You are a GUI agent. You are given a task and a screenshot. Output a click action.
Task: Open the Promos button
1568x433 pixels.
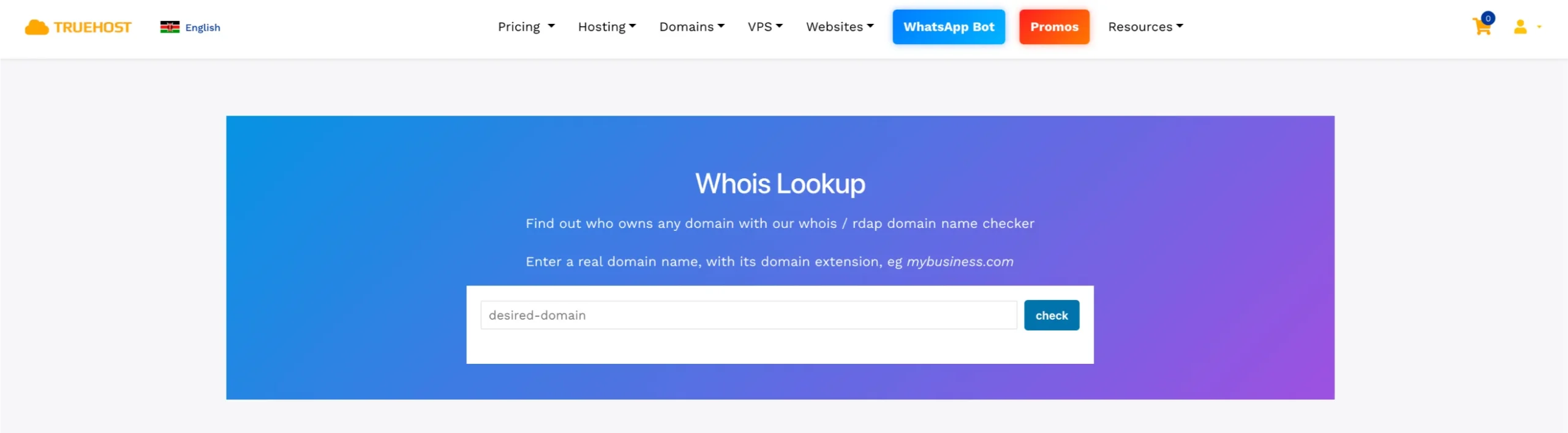click(x=1054, y=27)
